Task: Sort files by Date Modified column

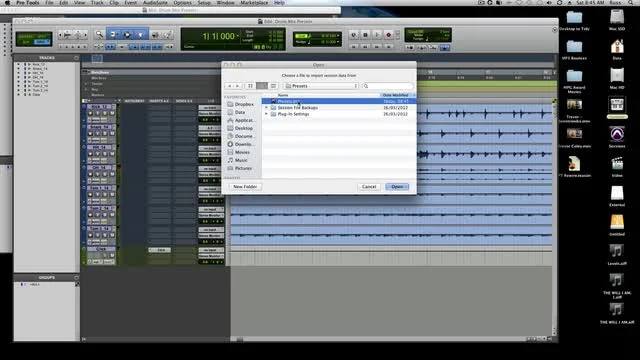Action: coord(398,95)
